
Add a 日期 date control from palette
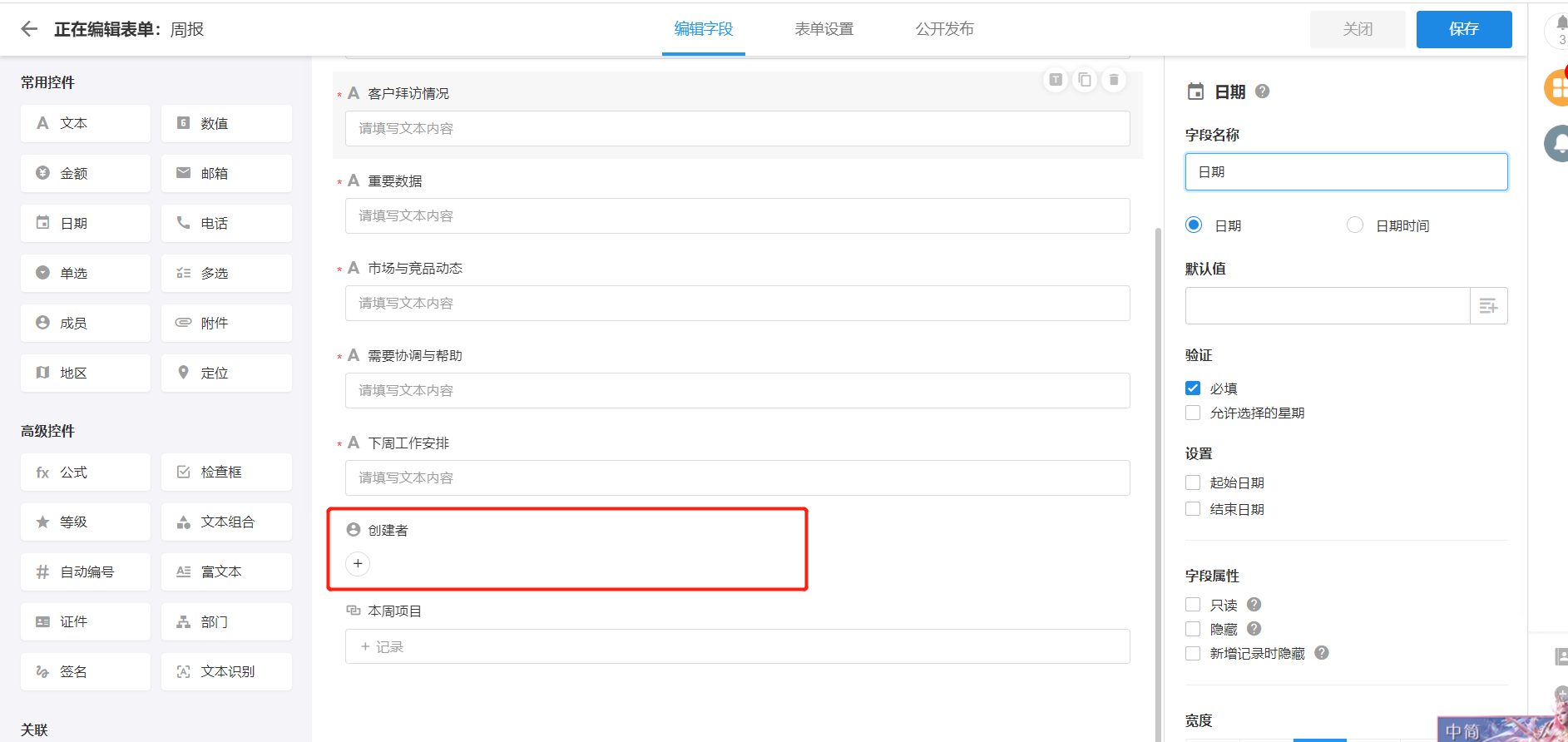(x=86, y=223)
